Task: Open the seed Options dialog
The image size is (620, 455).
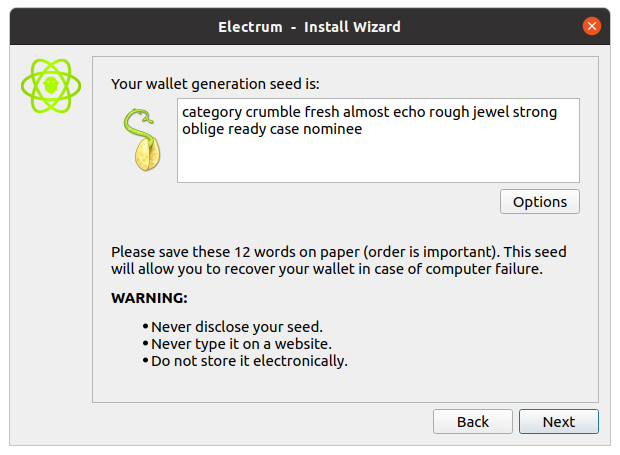Action: click(539, 201)
